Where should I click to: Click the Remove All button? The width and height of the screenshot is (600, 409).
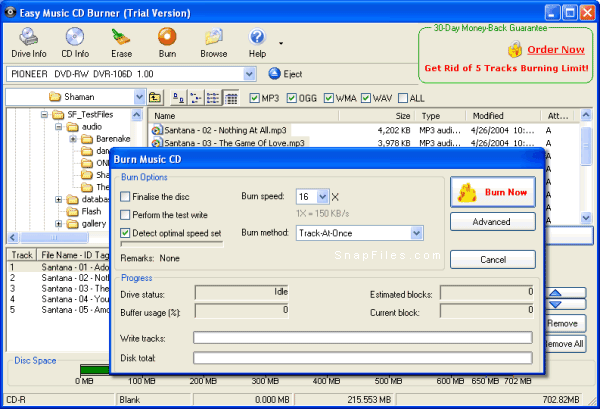tap(565, 344)
